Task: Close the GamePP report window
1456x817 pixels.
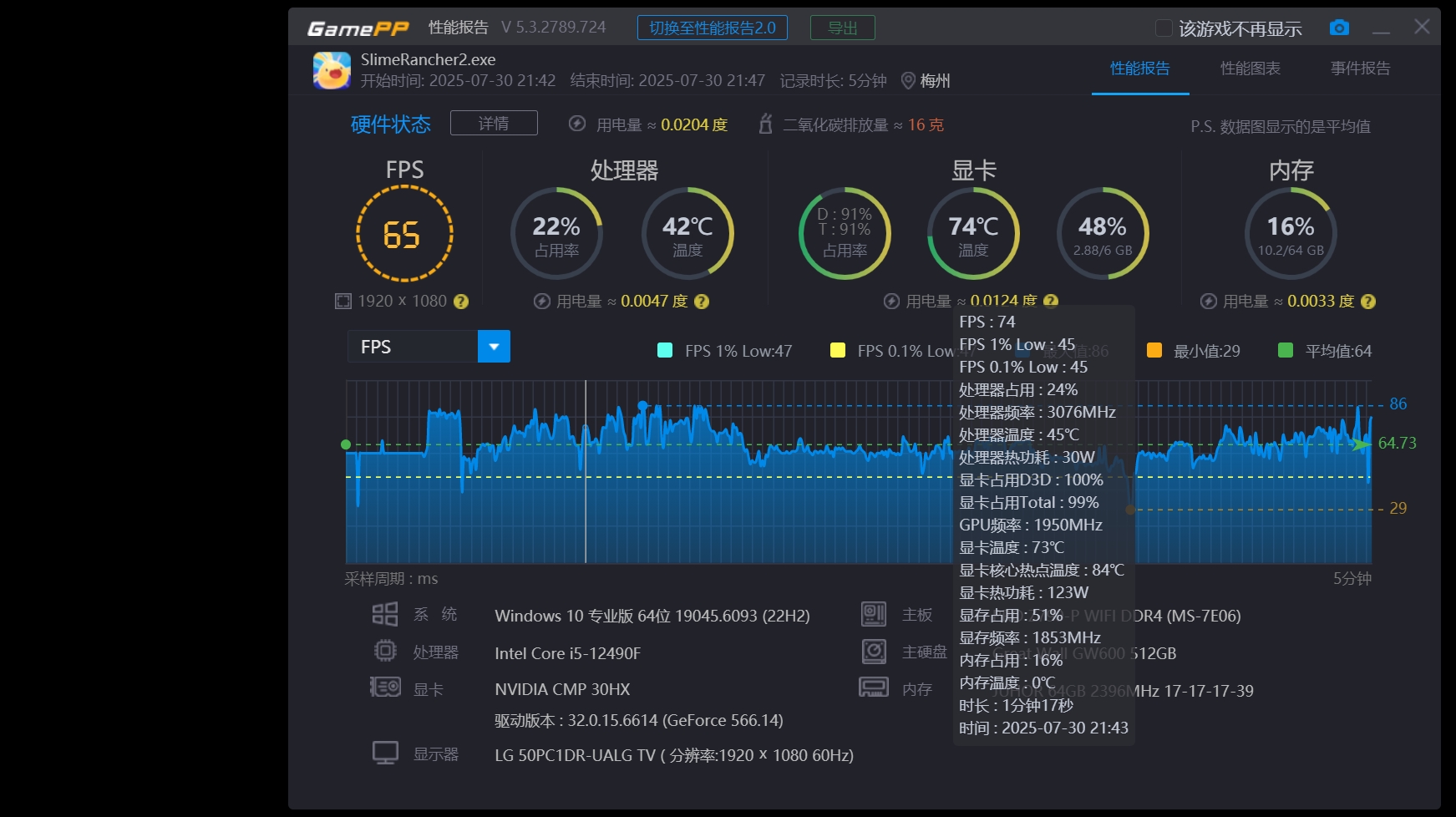Action: pos(1422,27)
